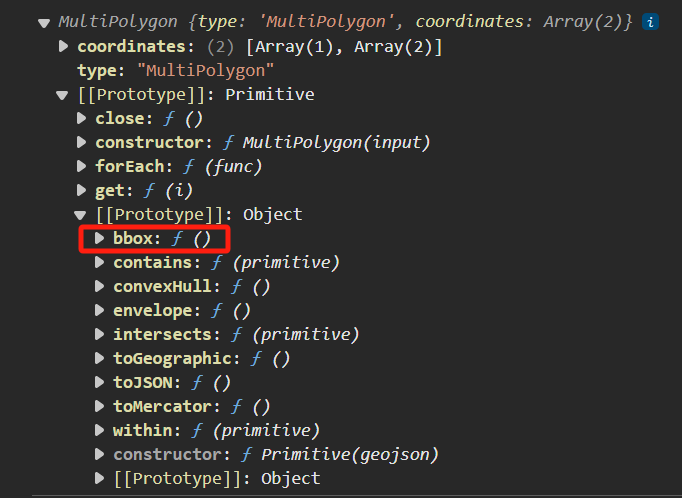682x498 pixels.
Task: Expand the contains function entry
Action: (100, 262)
